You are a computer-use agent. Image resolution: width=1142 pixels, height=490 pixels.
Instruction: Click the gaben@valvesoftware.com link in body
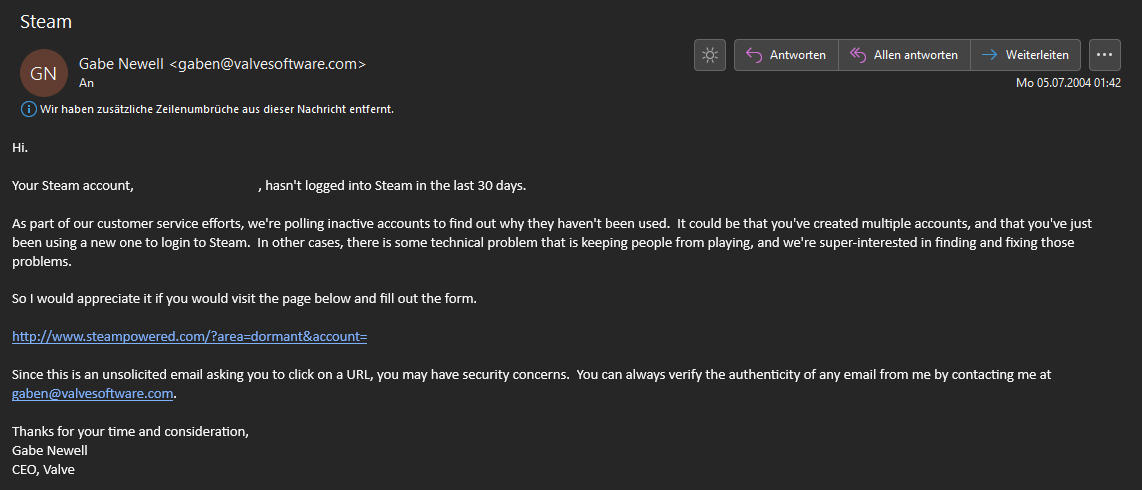93,394
